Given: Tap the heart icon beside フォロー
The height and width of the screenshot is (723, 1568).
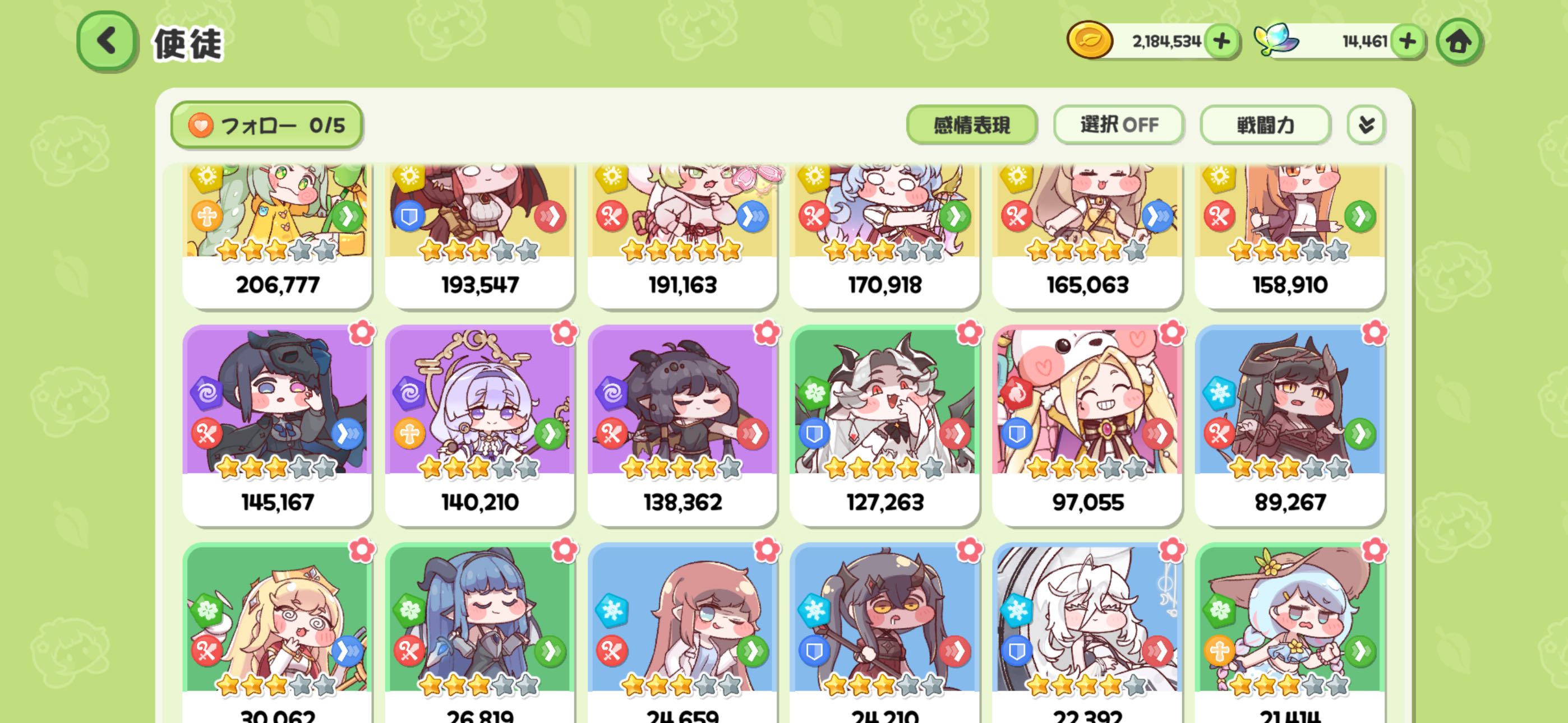Looking at the screenshot, I should click(x=200, y=126).
